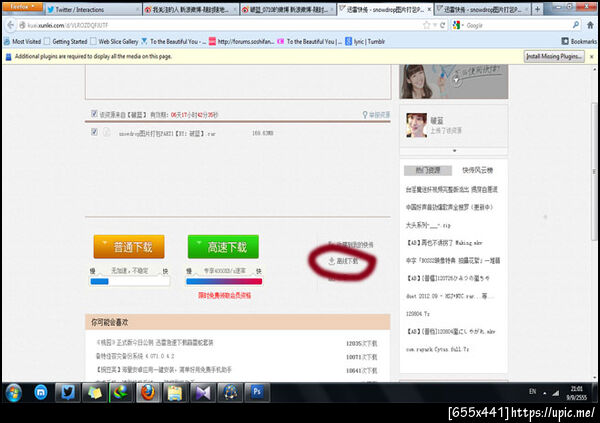
Task: Open the forums.soshifan bookmark
Action: coord(241,41)
